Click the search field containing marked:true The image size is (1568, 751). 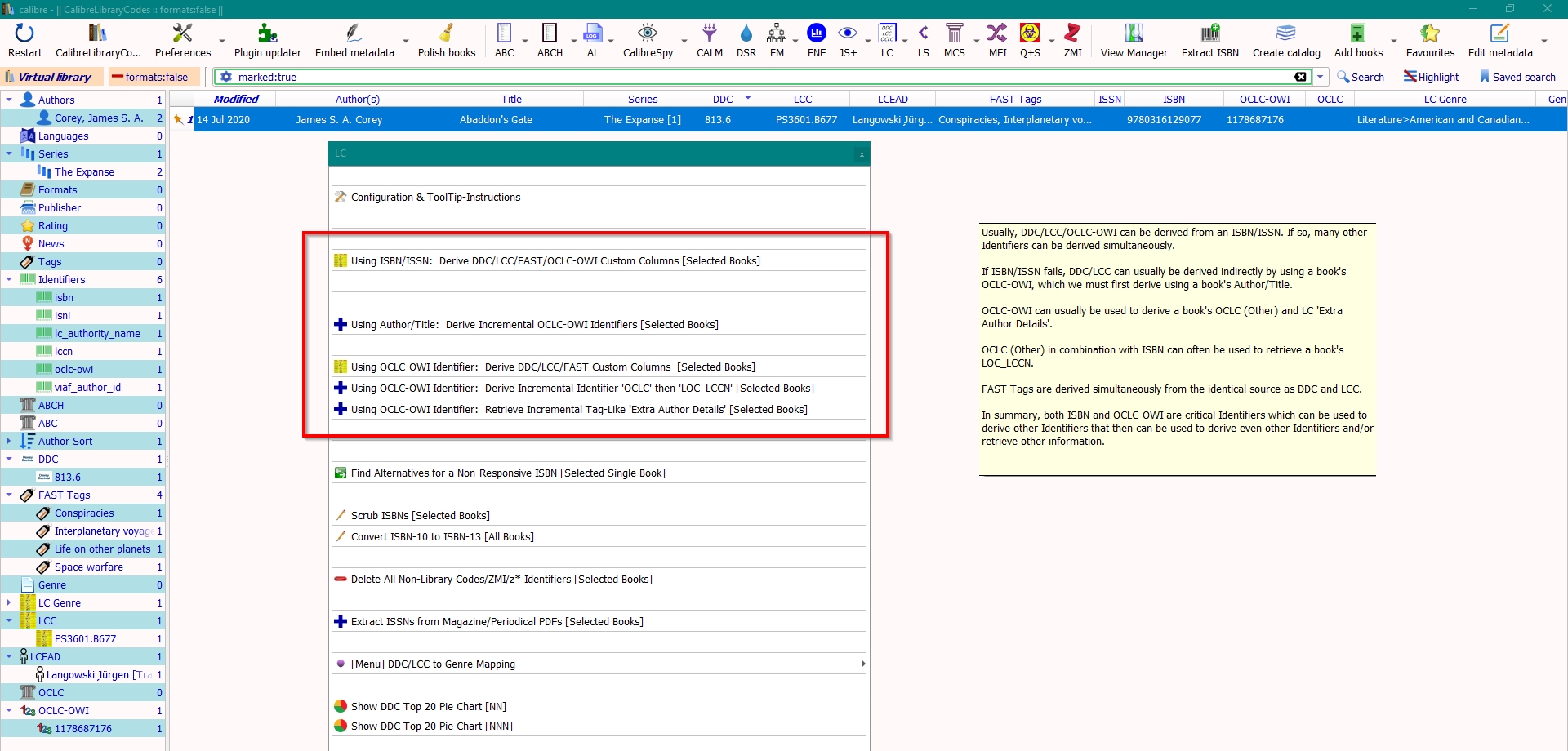[x=764, y=77]
